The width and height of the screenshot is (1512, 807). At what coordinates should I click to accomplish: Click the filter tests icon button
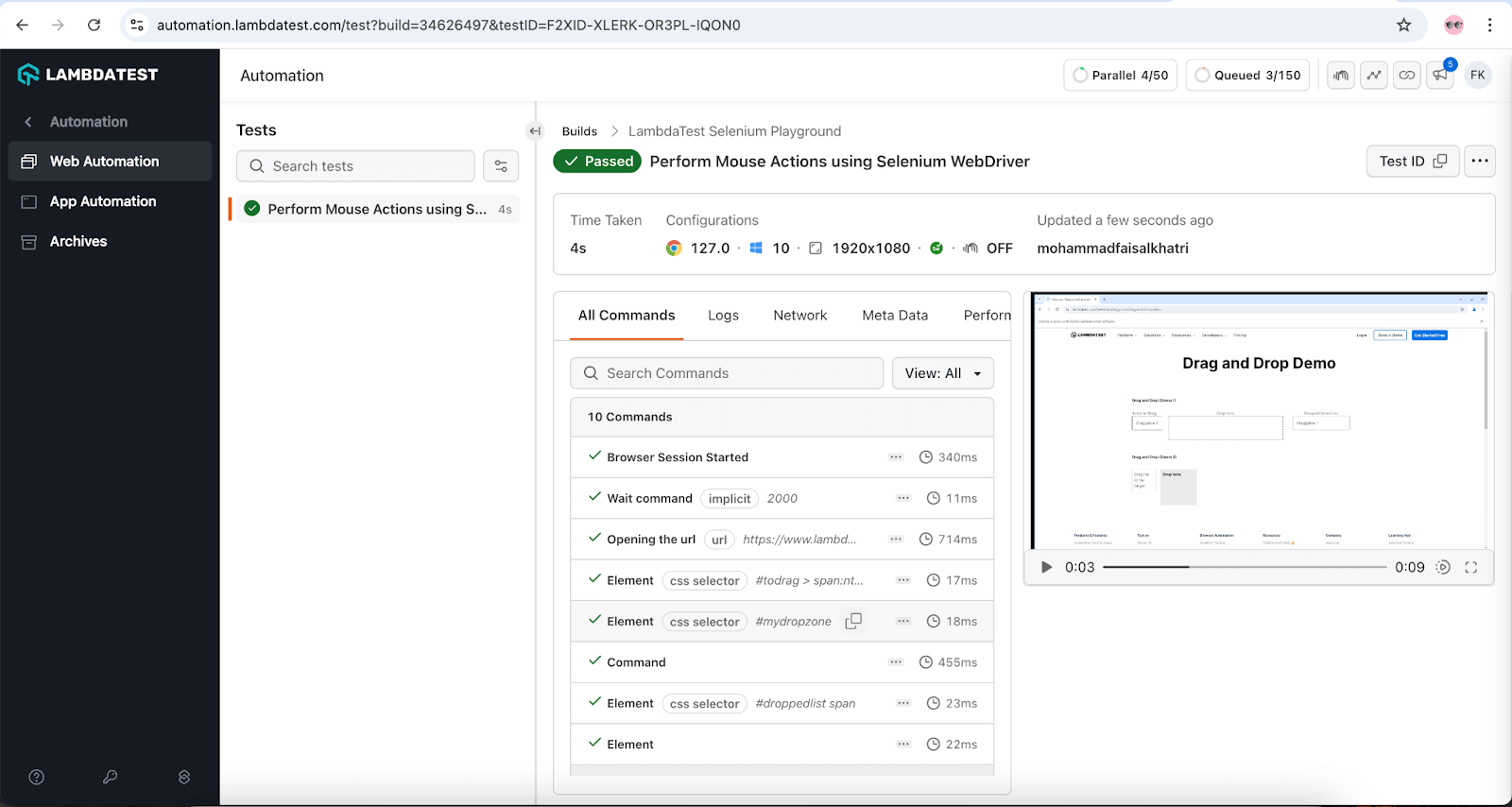[501, 166]
